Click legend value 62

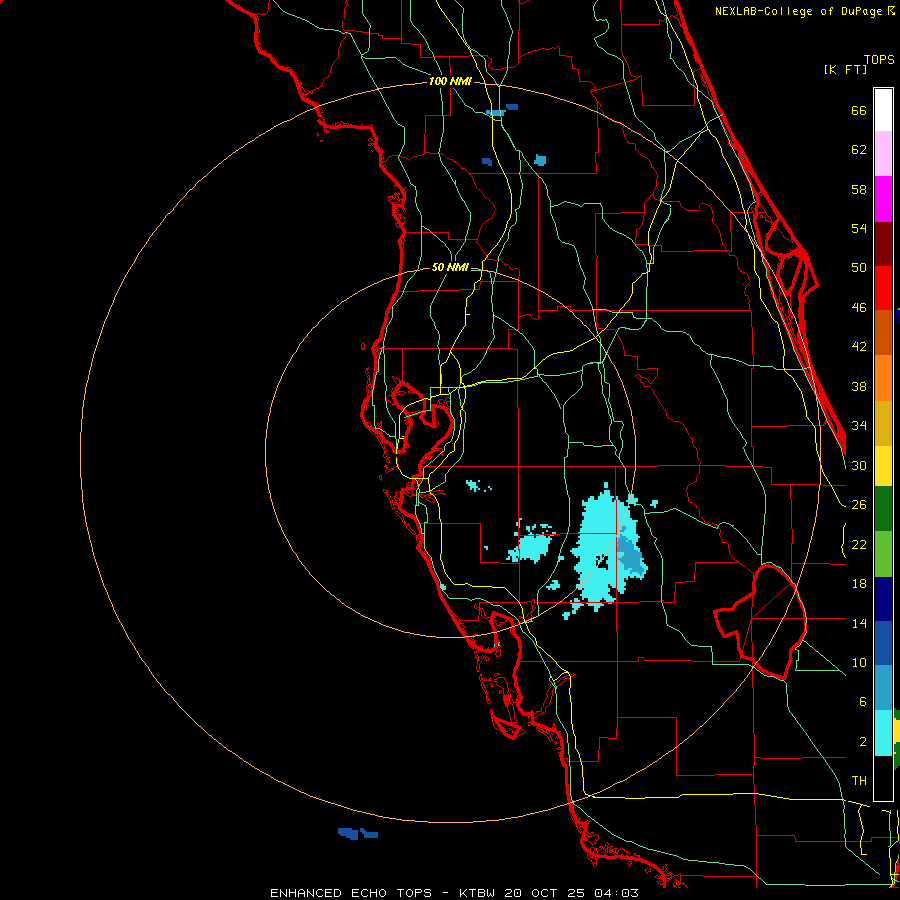pos(859,150)
